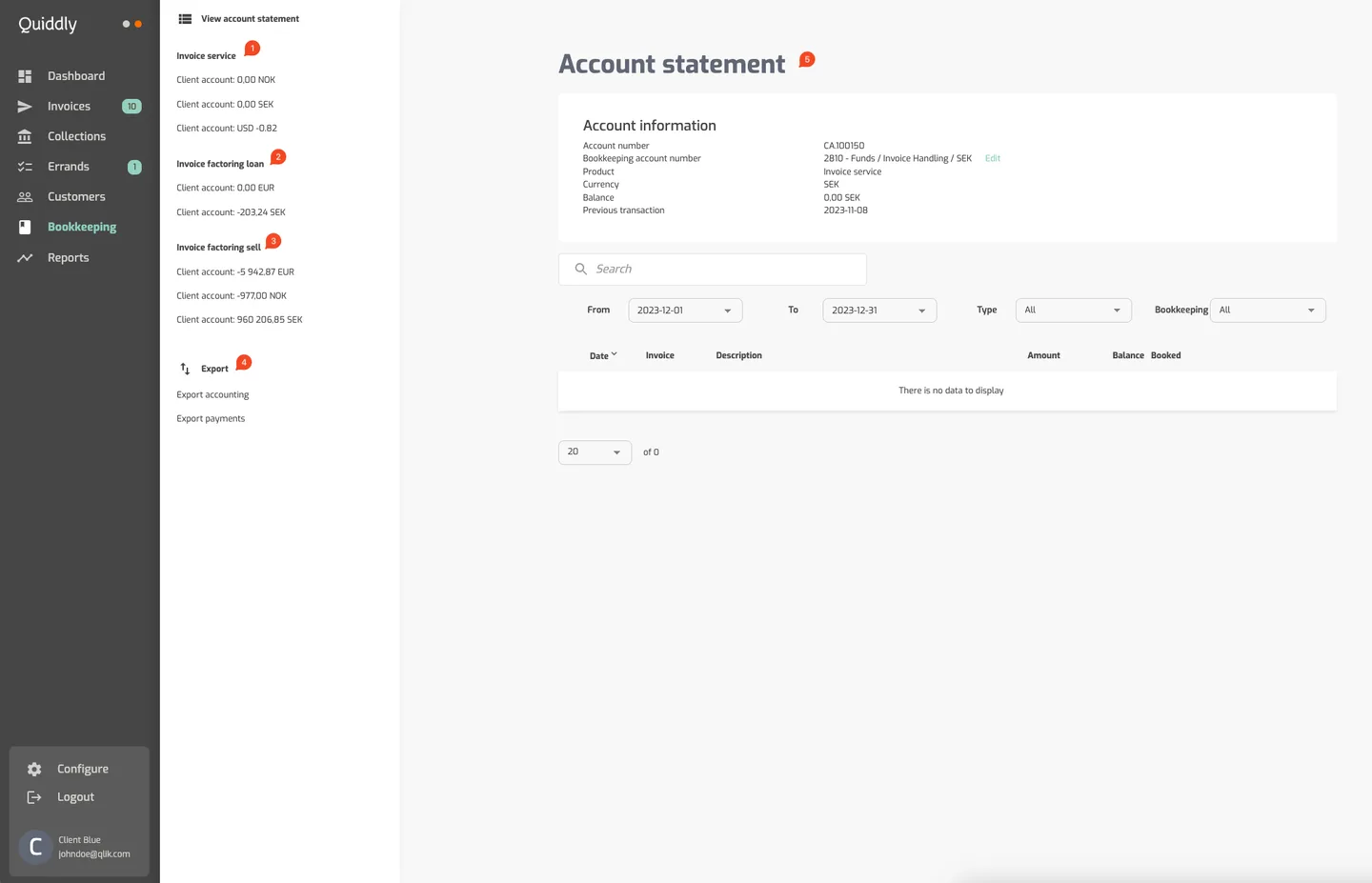Click the search magnifier icon
Screen dimensions: 1372x883
click(x=580, y=269)
